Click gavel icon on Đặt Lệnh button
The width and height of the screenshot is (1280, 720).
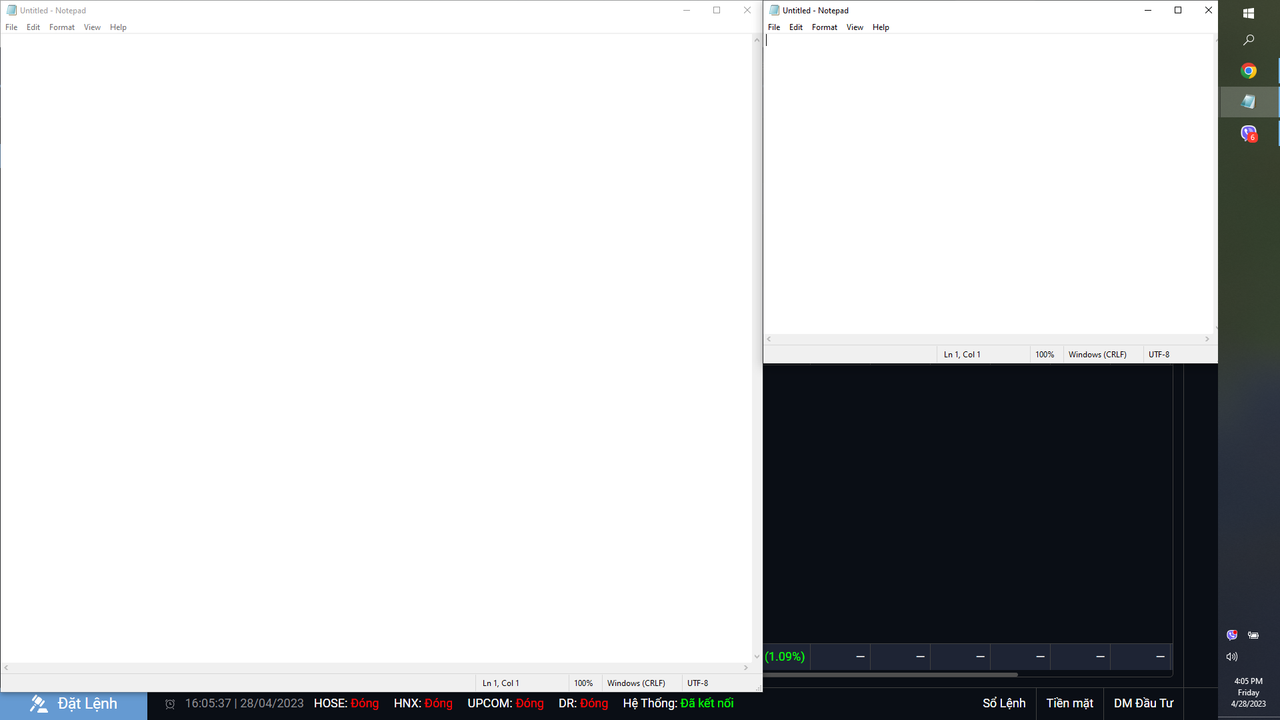coord(39,704)
